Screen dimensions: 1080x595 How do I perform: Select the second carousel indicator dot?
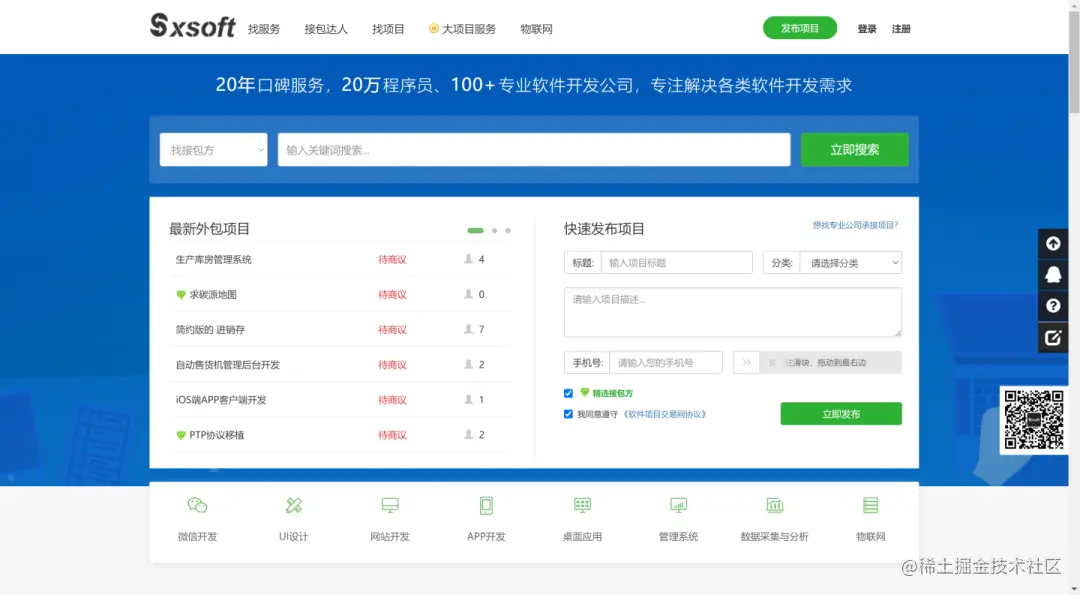coord(495,231)
